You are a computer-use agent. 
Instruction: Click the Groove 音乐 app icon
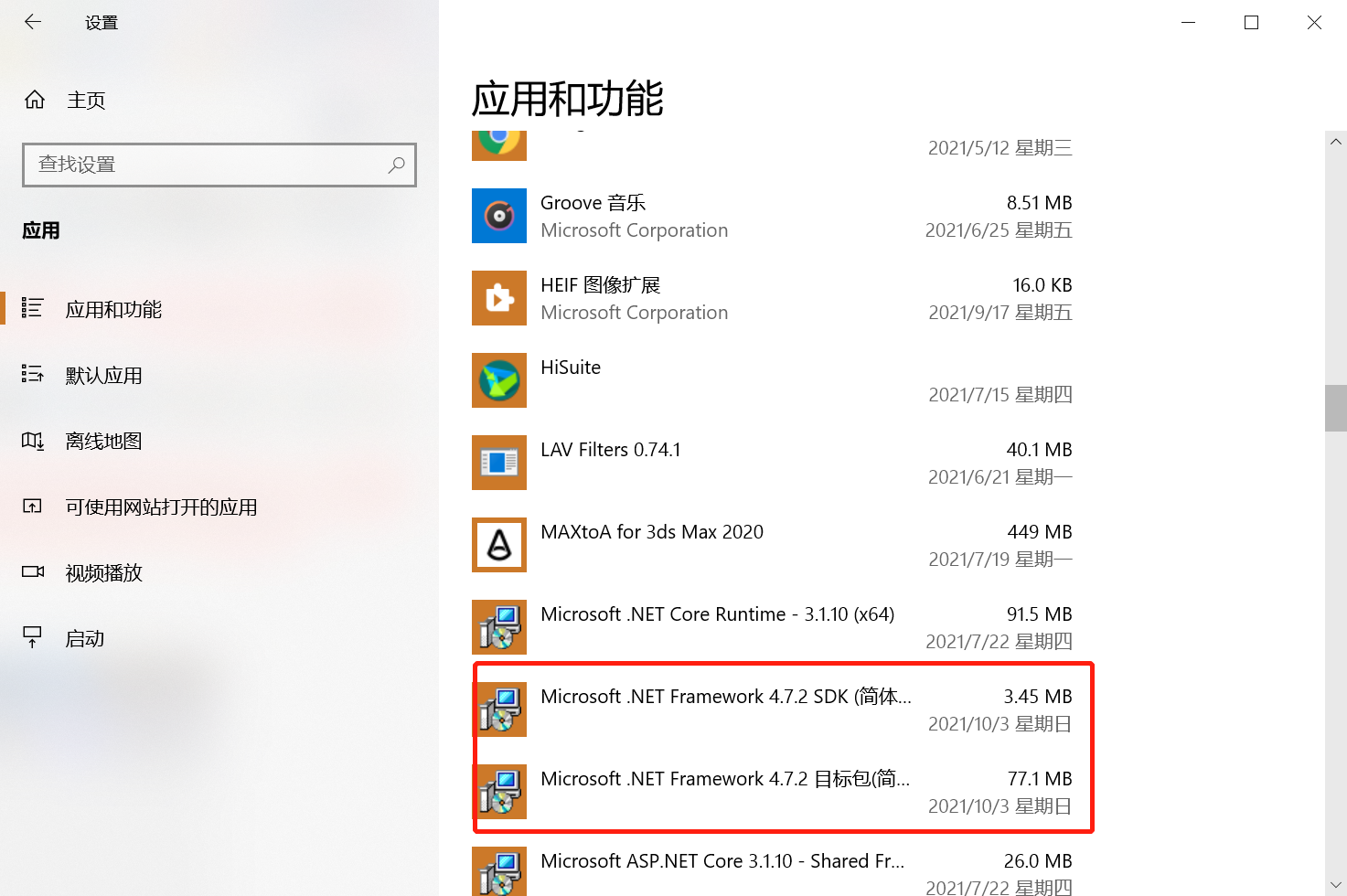pyautogui.click(x=499, y=216)
